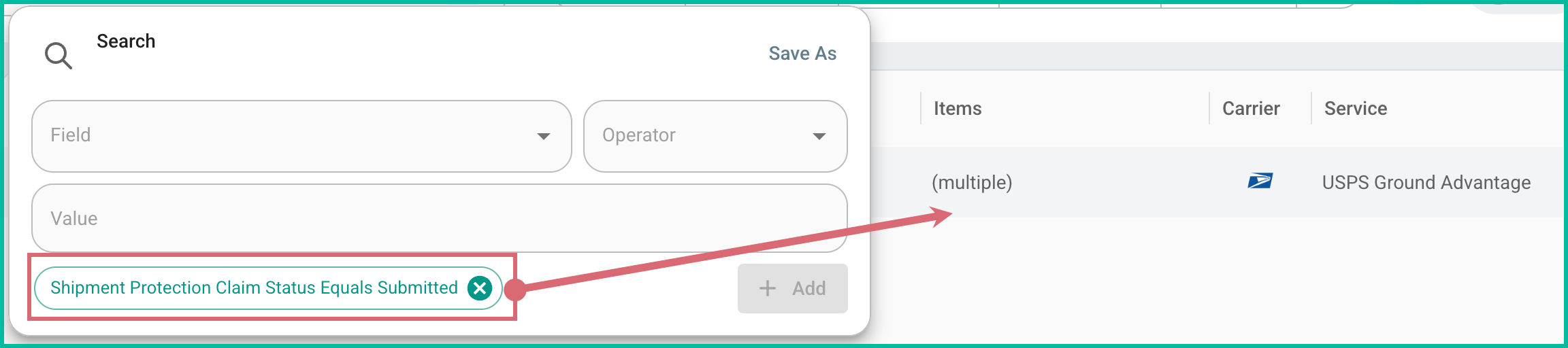Remove the Claim Status Equals Submitted filter
Viewport: 1568px width, 348px height.
coord(480,288)
